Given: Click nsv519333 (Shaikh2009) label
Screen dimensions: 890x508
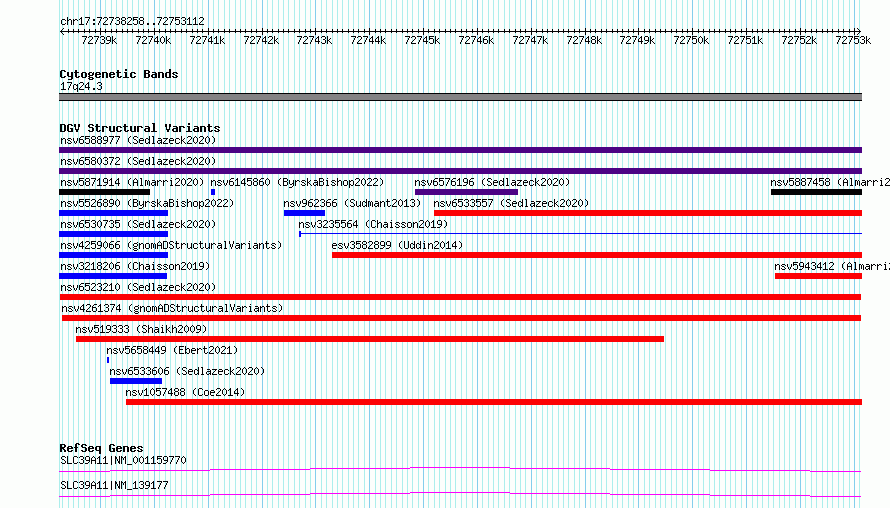Looking at the screenshot, I should (x=141, y=329).
